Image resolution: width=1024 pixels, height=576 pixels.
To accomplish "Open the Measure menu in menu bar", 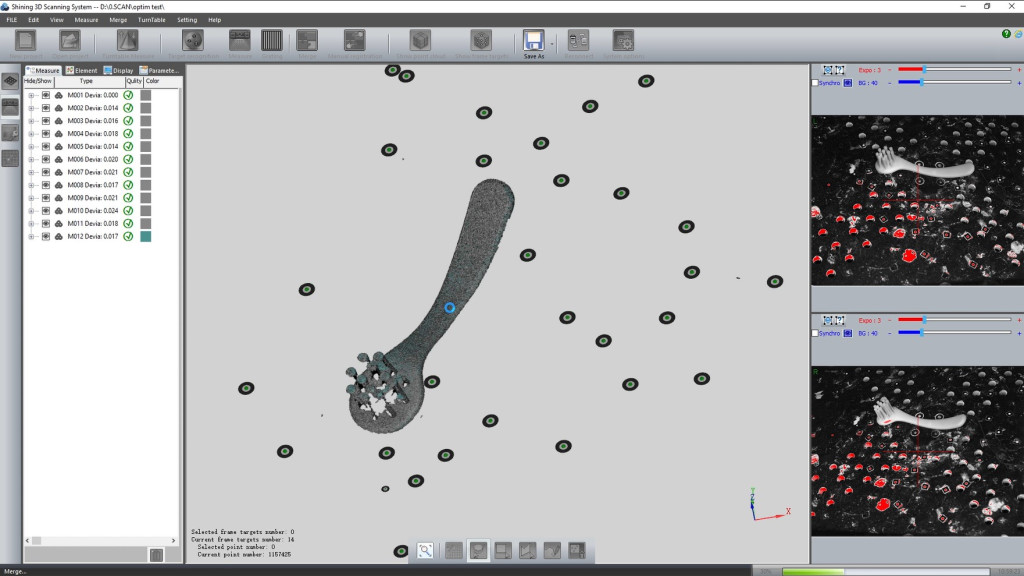I will click(86, 20).
